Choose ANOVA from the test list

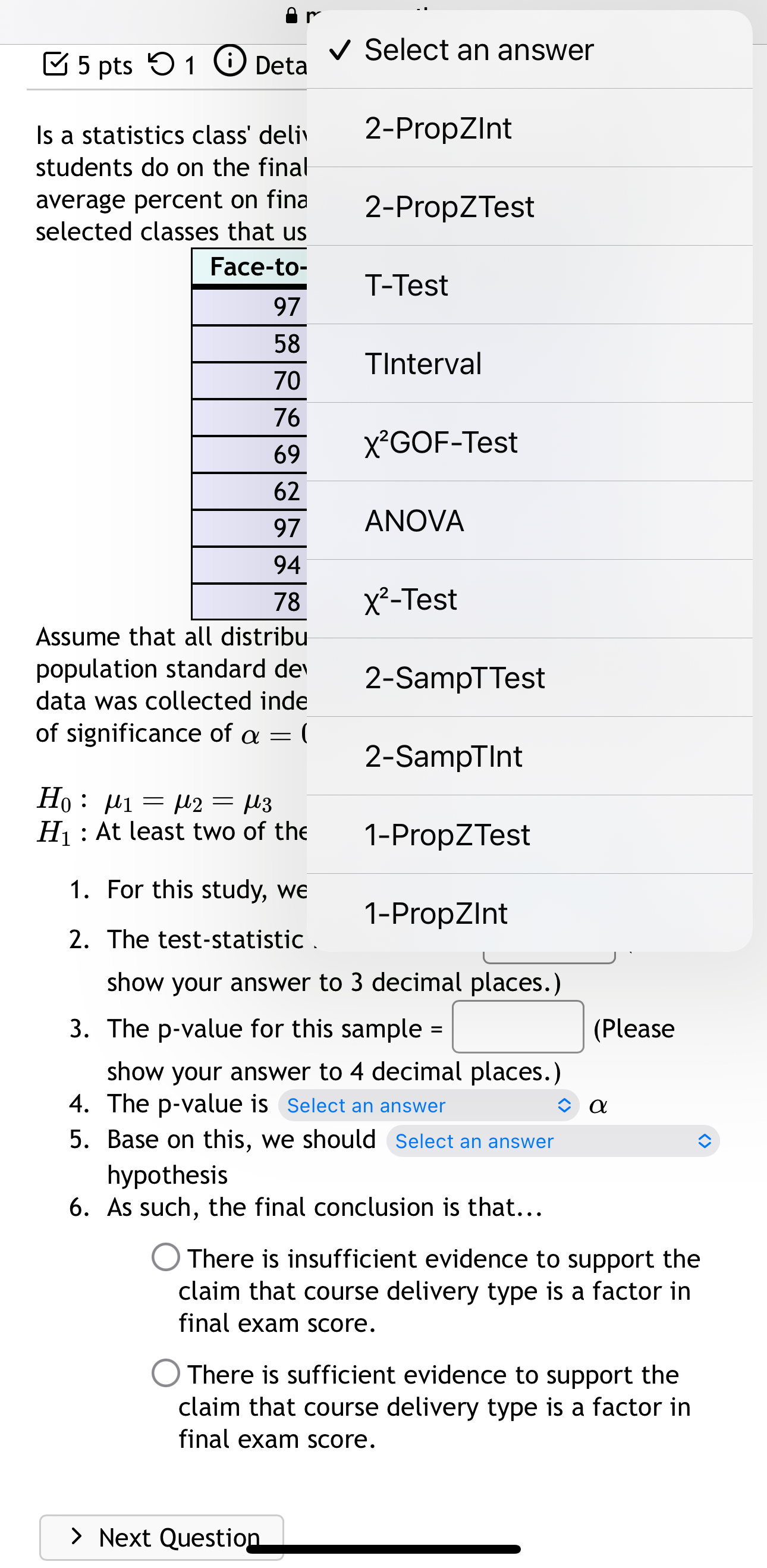click(414, 520)
